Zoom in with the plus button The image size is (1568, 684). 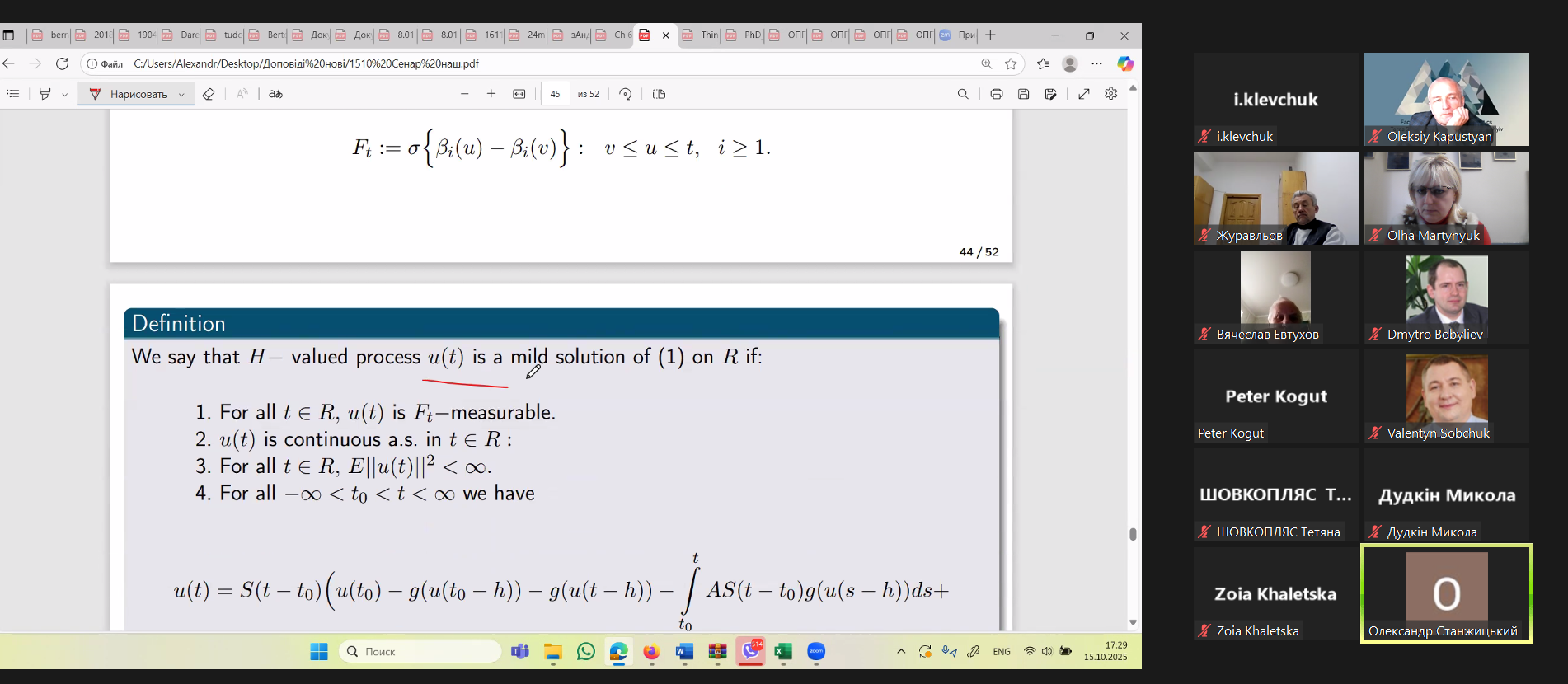(491, 94)
